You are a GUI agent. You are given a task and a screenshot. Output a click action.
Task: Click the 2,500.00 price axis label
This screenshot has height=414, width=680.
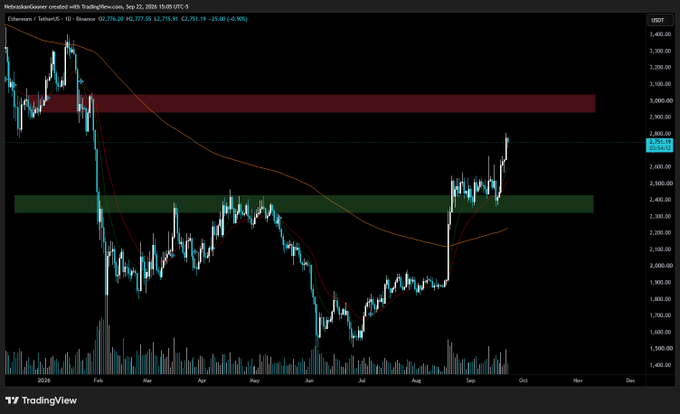click(661, 183)
